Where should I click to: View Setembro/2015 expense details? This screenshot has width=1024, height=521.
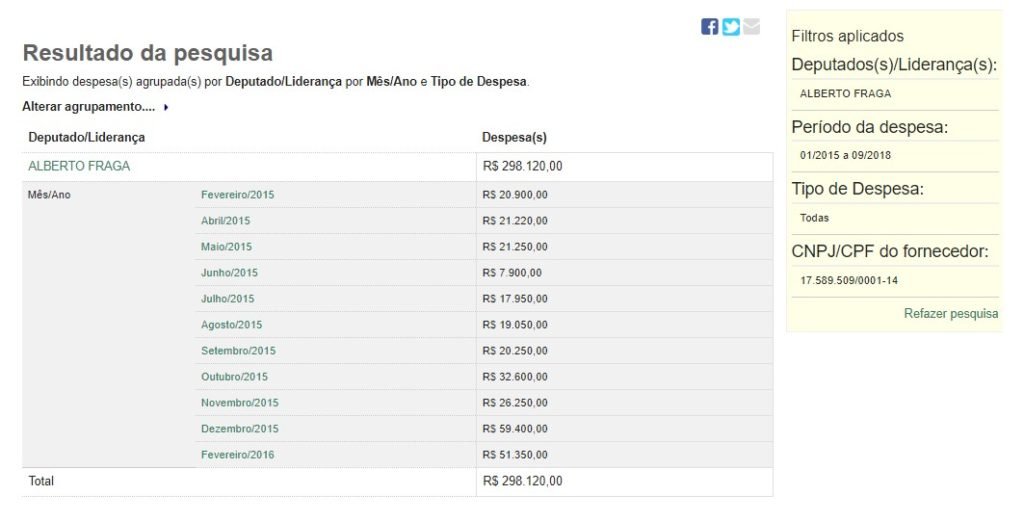[238, 351]
